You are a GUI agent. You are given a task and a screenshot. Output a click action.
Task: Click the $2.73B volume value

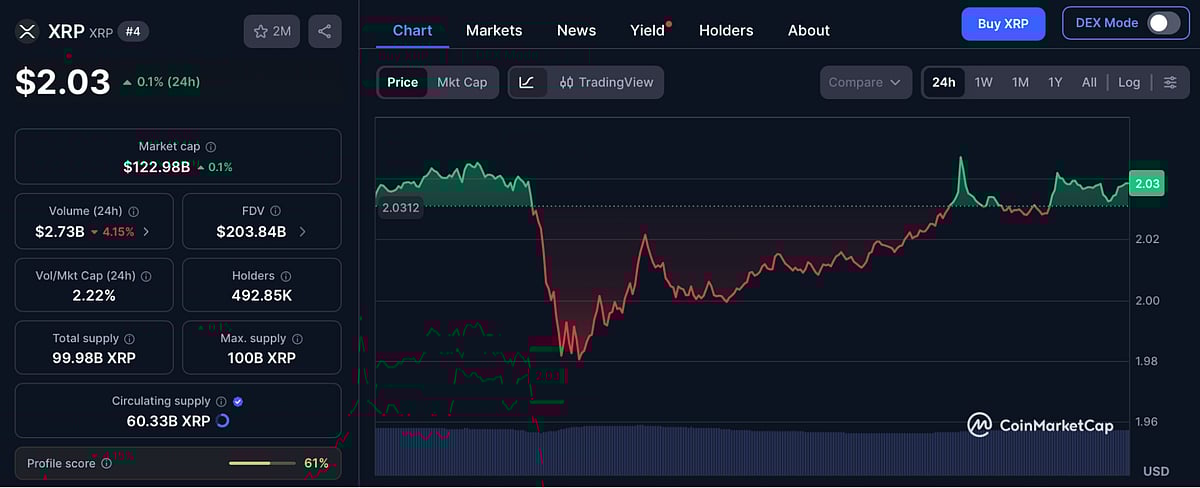tap(59, 232)
